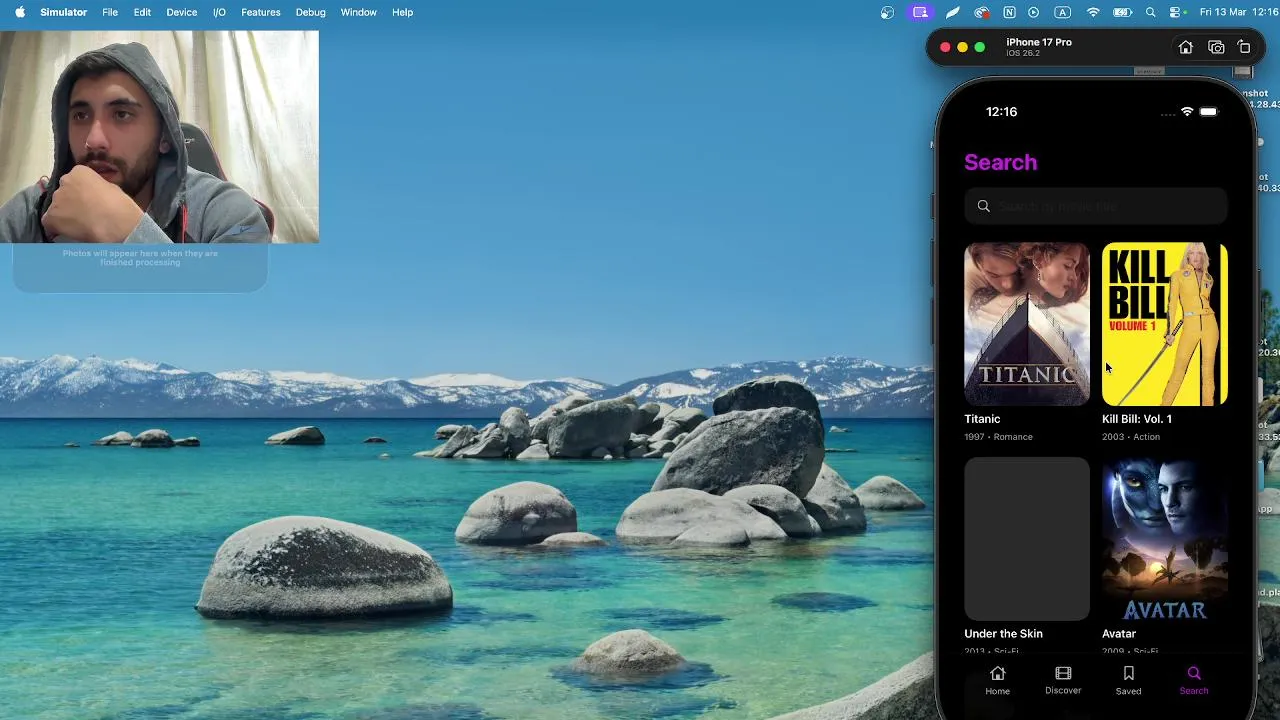Open Spotlight search in the menu bar

point(1151,12)
